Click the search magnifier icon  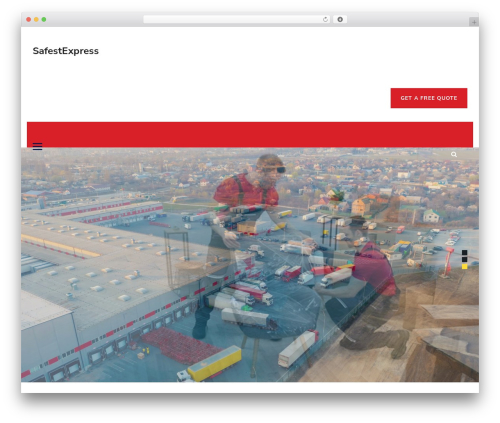coord(454,154)
